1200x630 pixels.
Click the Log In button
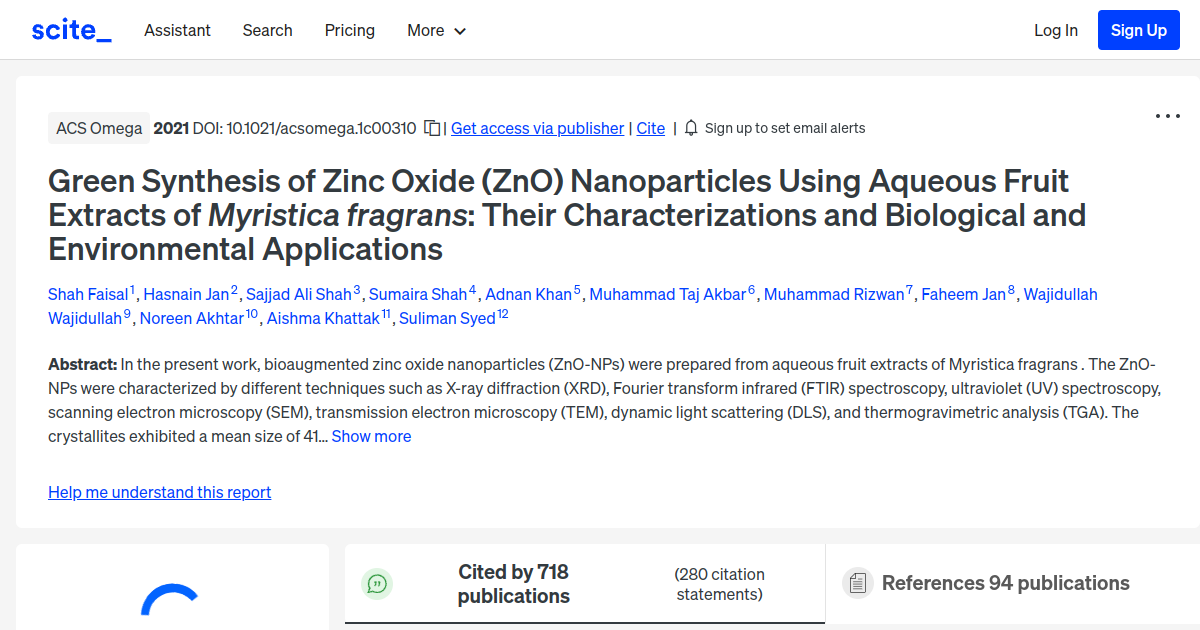[1056, 30]
